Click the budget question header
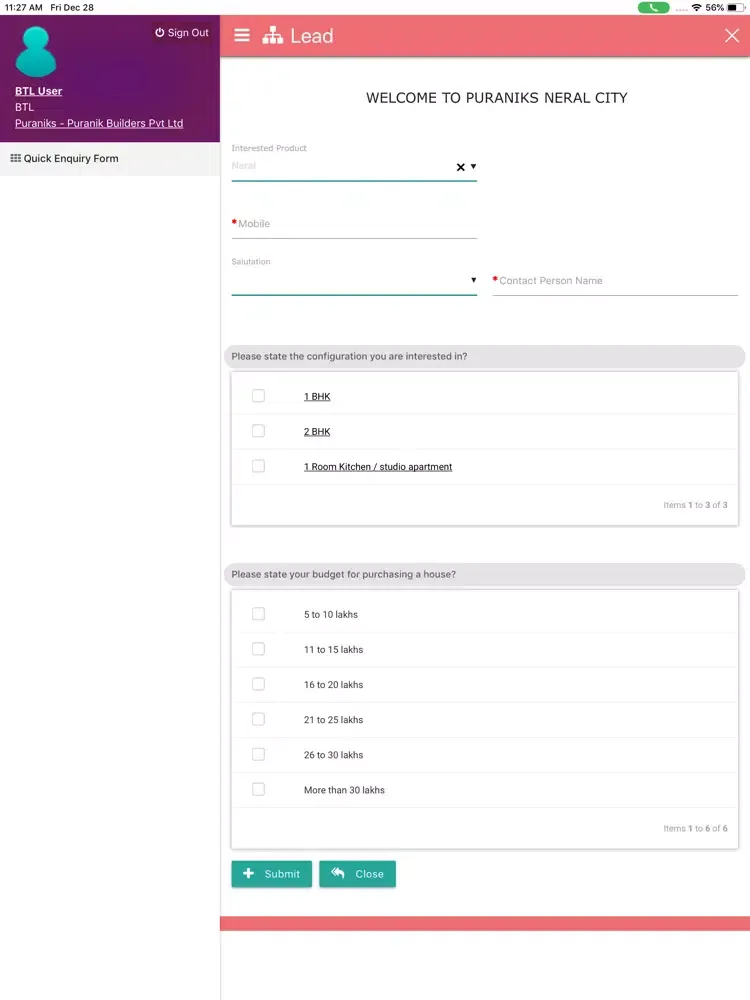The width and height of the screenshot is (750, 1000). coord(485,575)
